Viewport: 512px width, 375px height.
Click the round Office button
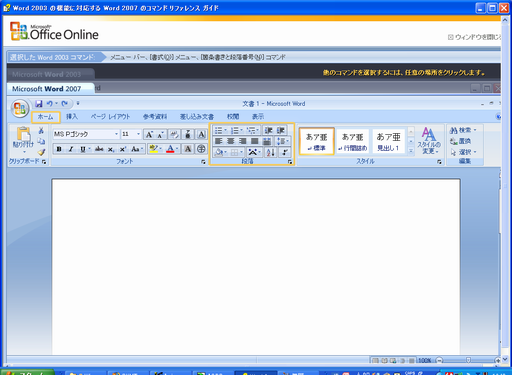pos(19,108)
